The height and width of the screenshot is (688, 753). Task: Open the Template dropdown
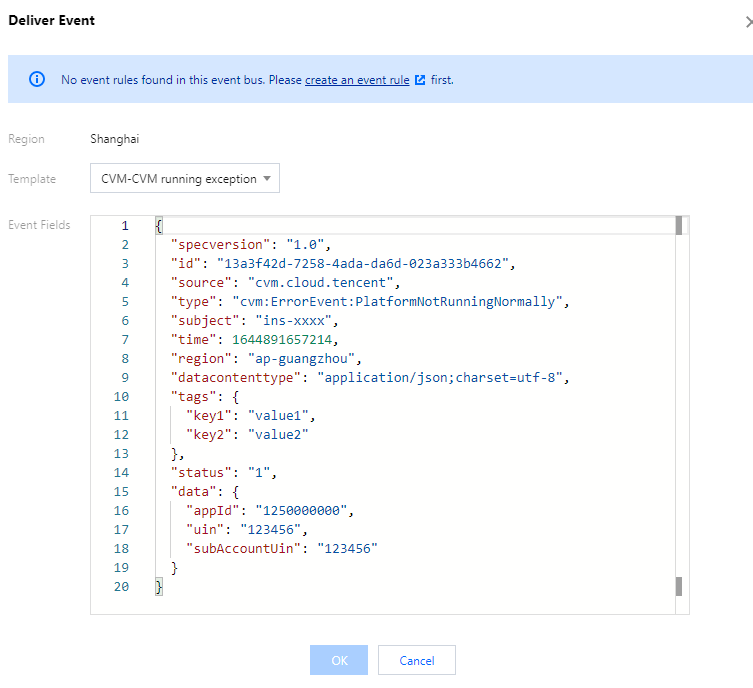click(x=184, y=179)
